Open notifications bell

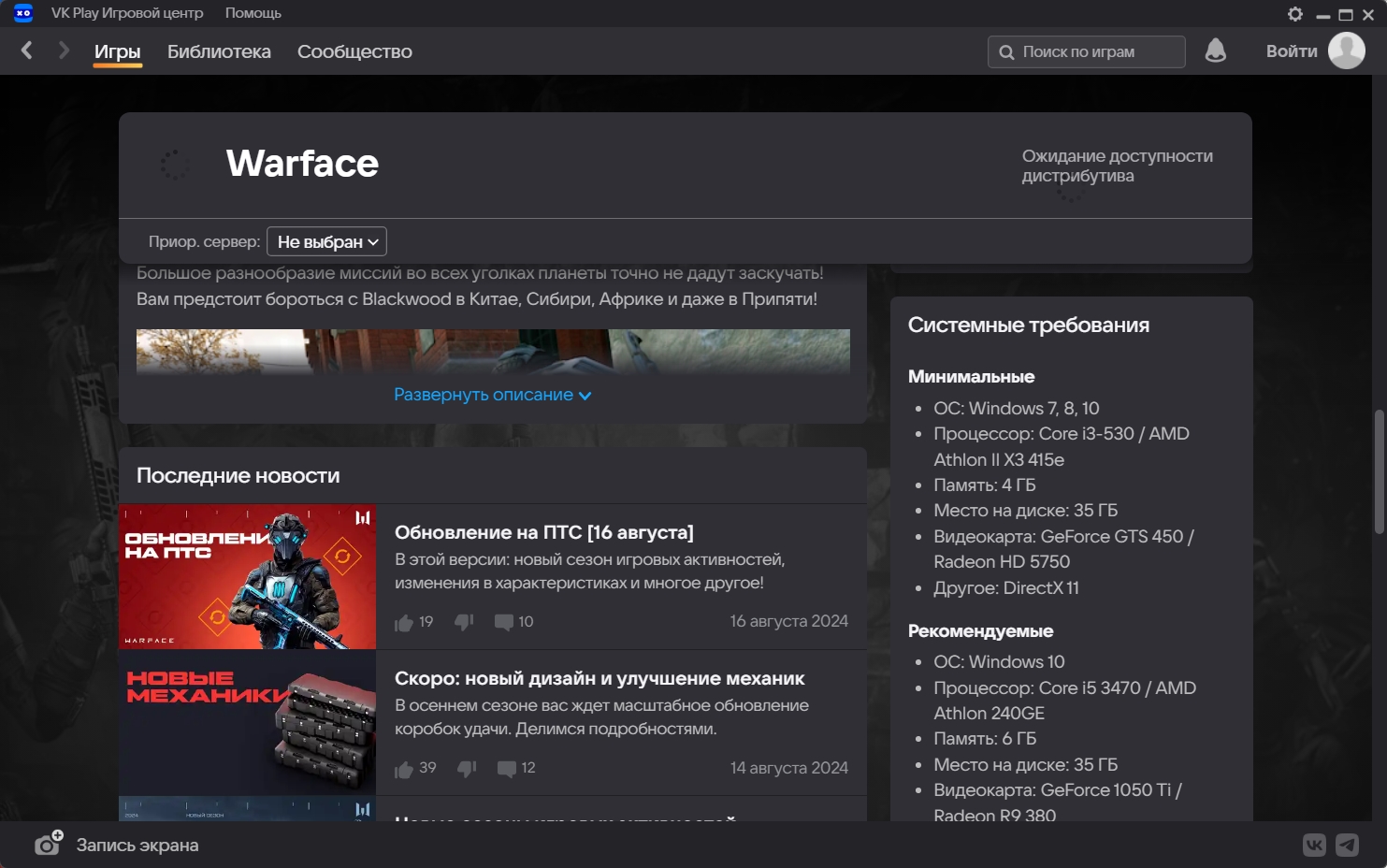coord(1216,51)
